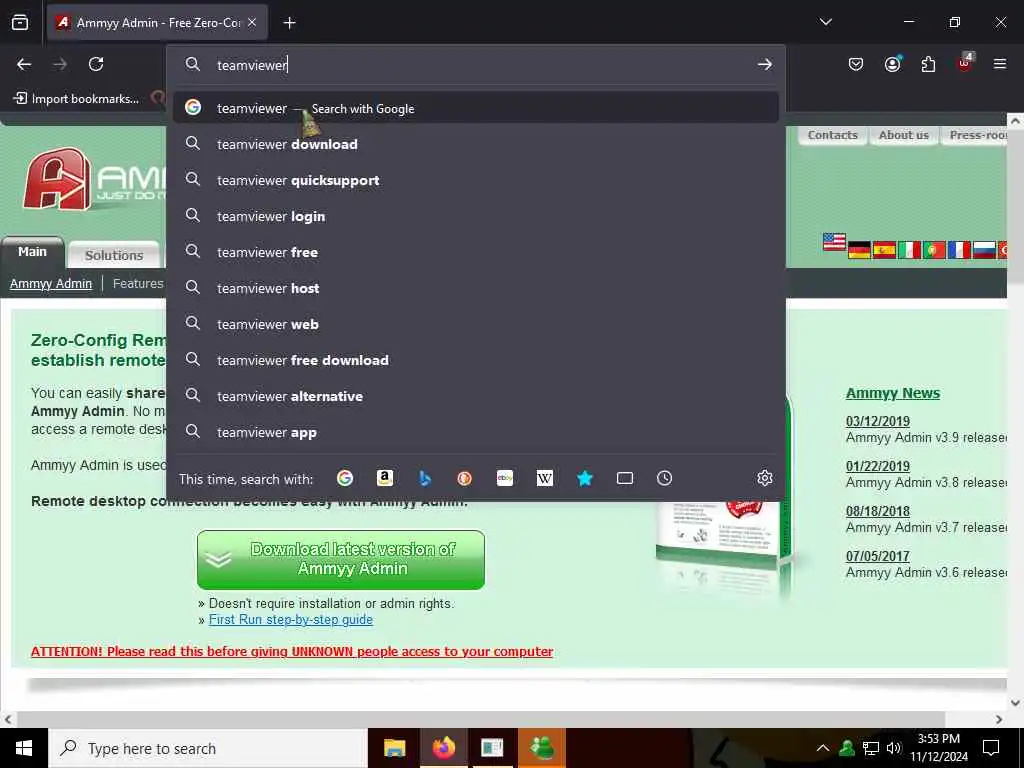
Task: Select teamviewer Search with Google suggestion
Action: 475,108
